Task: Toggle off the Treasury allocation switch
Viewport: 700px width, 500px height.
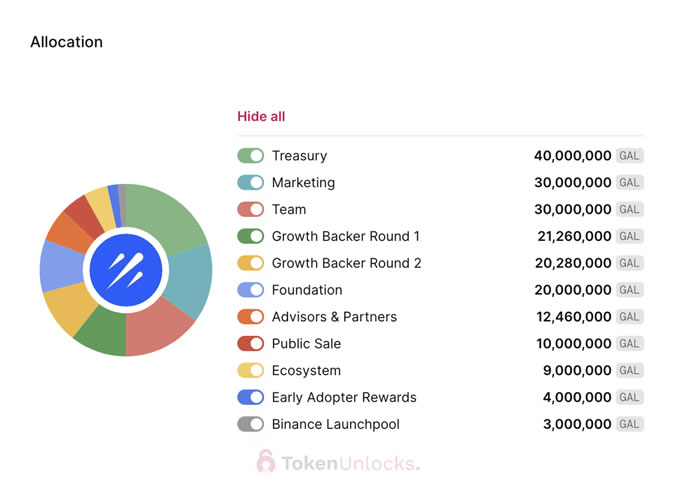Action: tap(250, 156)
